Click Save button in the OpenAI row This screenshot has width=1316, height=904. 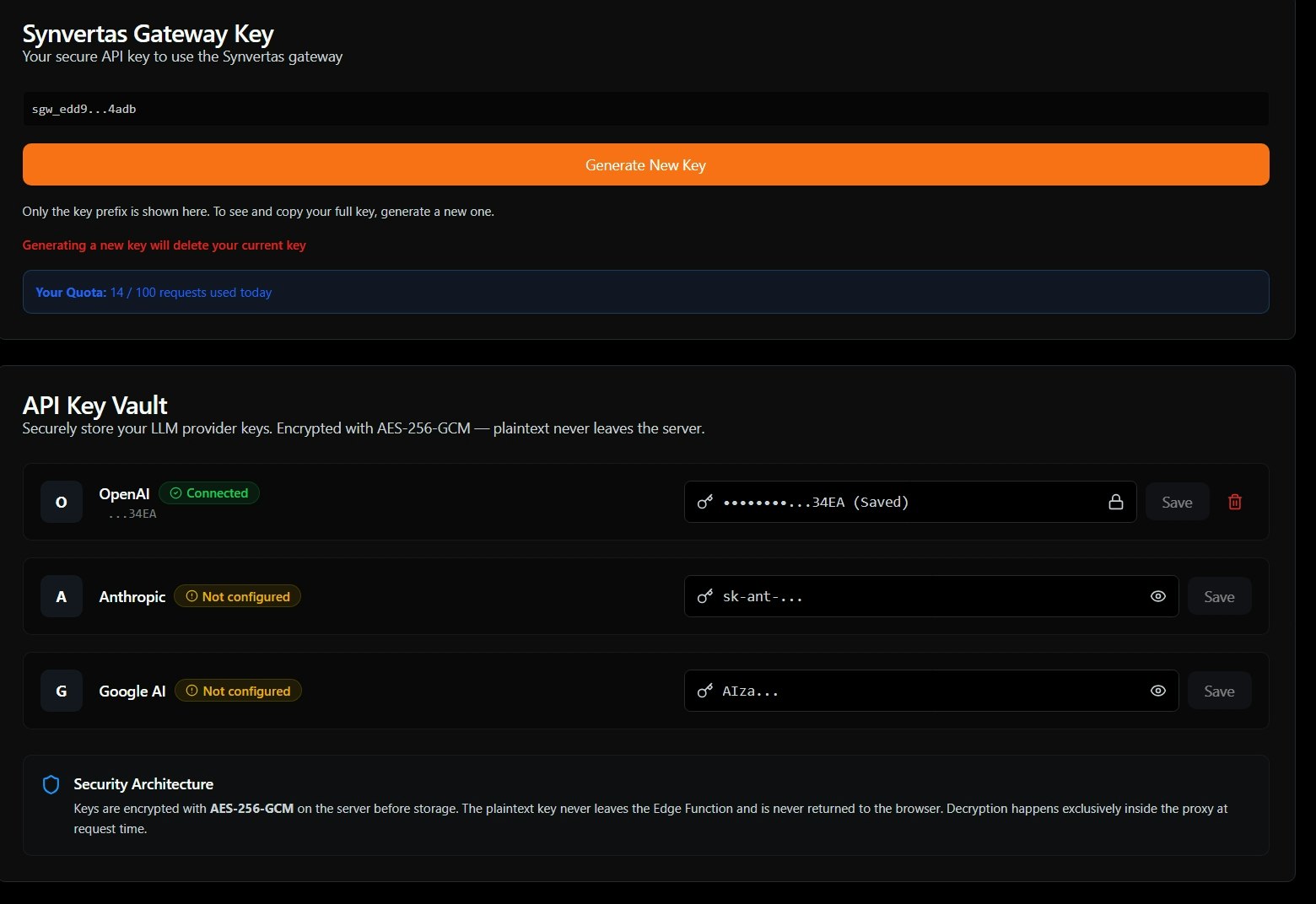point(1177,502)
